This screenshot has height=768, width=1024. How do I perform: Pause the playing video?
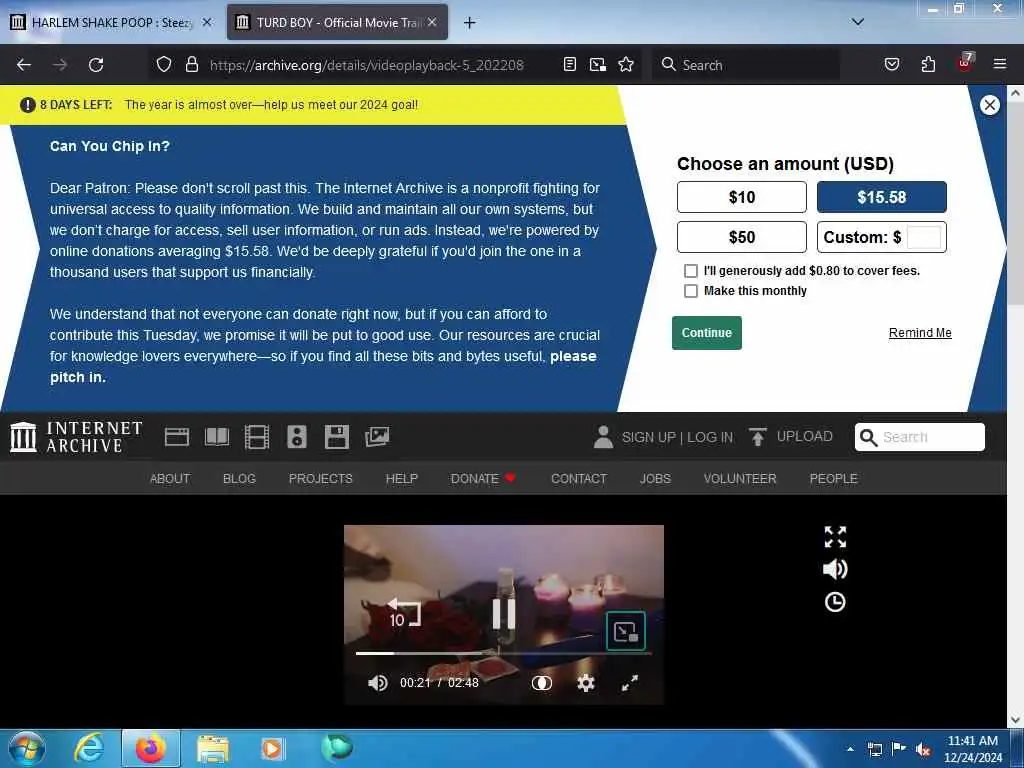tap(504, 614)
